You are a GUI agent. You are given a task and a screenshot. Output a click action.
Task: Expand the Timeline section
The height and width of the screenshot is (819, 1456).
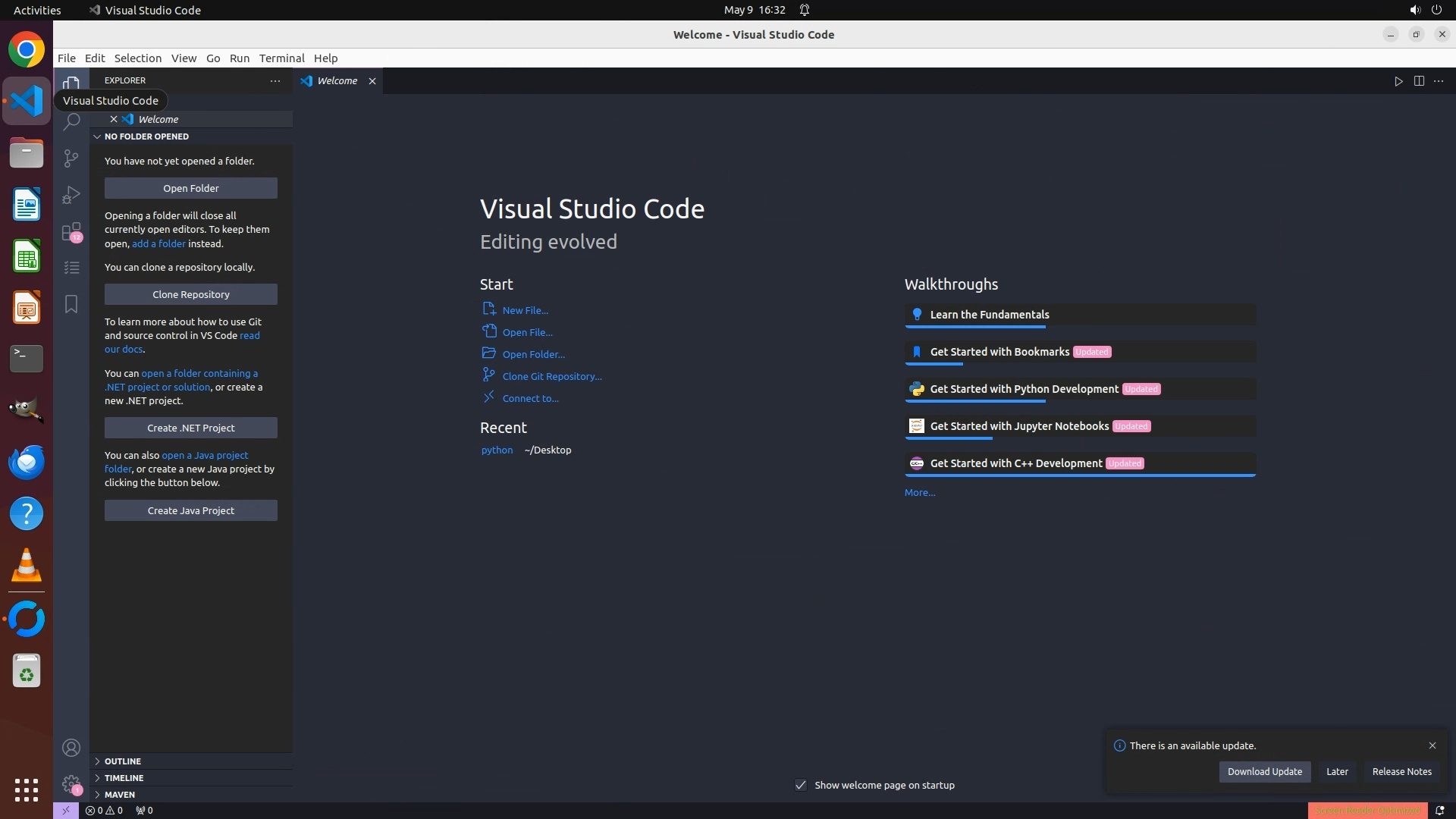click(x=124, y=778)
